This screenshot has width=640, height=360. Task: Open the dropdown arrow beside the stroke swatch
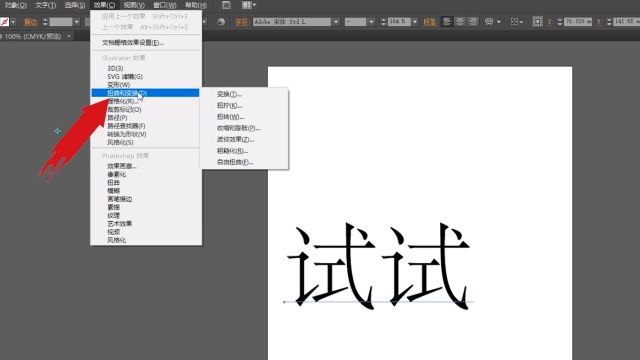[13, 22]
